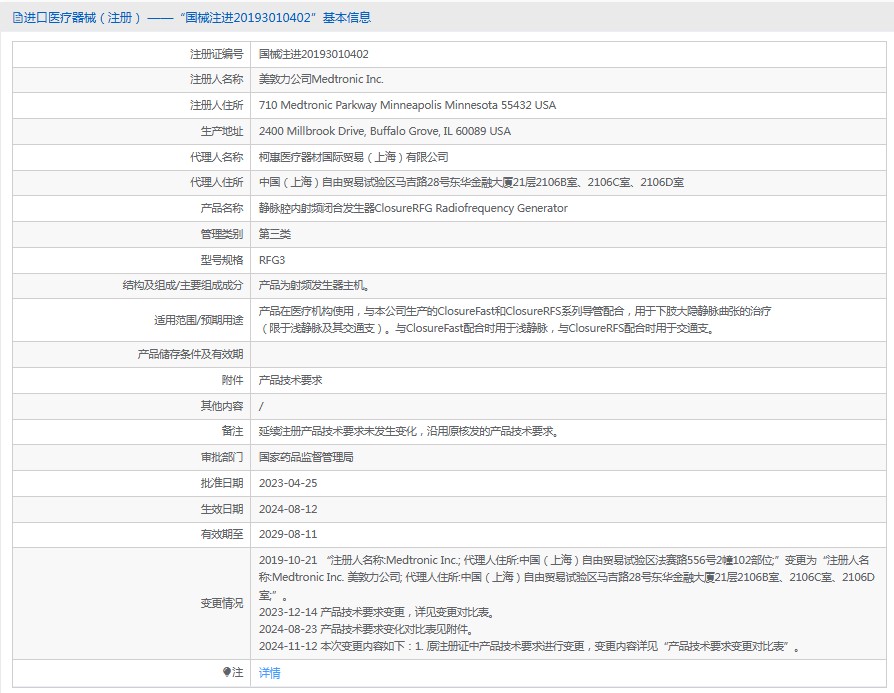Image resolution: width=894 pixels, height=693 pixels.
Task: Click the marker icon beside 注 label
Action: (x=226, y=673)
